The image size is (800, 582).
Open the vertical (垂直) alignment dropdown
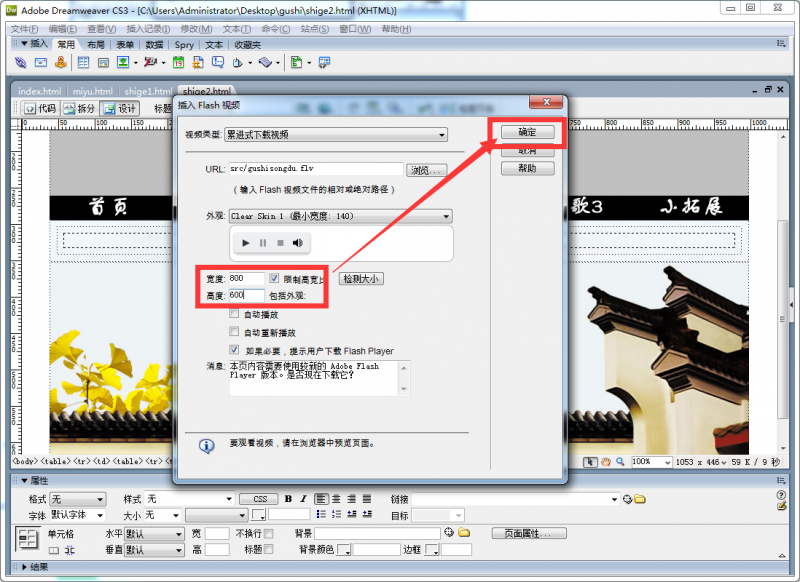154,550
